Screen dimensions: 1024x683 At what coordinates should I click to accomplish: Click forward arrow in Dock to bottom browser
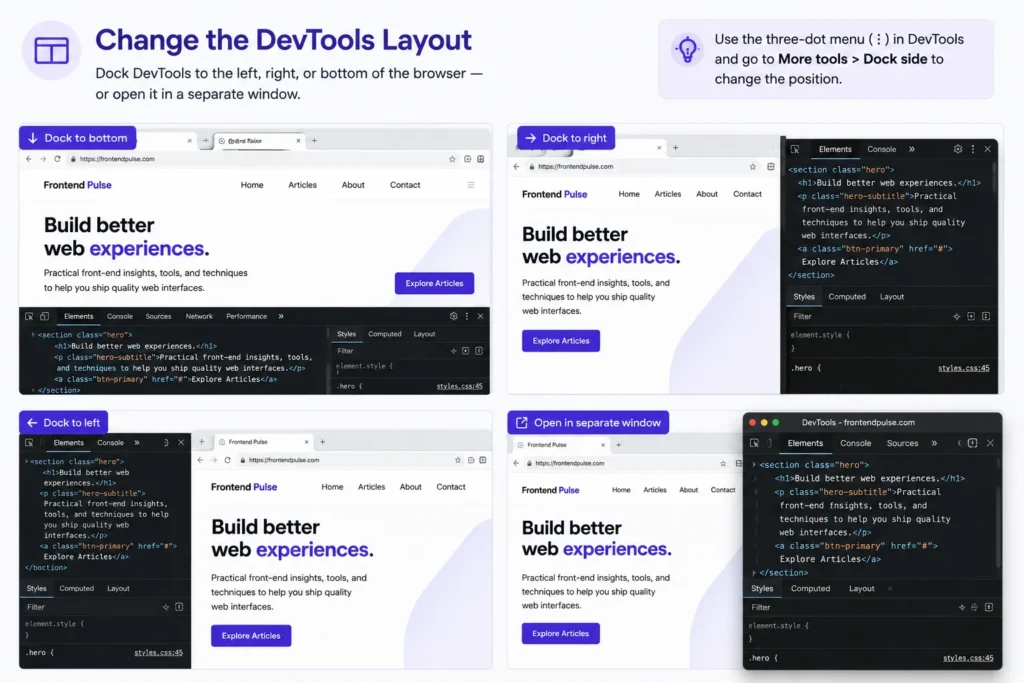[42, 159]
